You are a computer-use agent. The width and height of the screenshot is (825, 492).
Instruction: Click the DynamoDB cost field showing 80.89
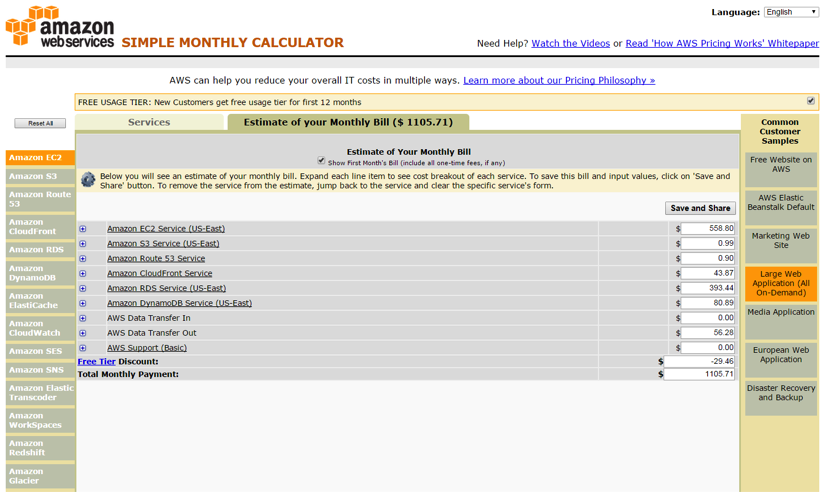708,303
